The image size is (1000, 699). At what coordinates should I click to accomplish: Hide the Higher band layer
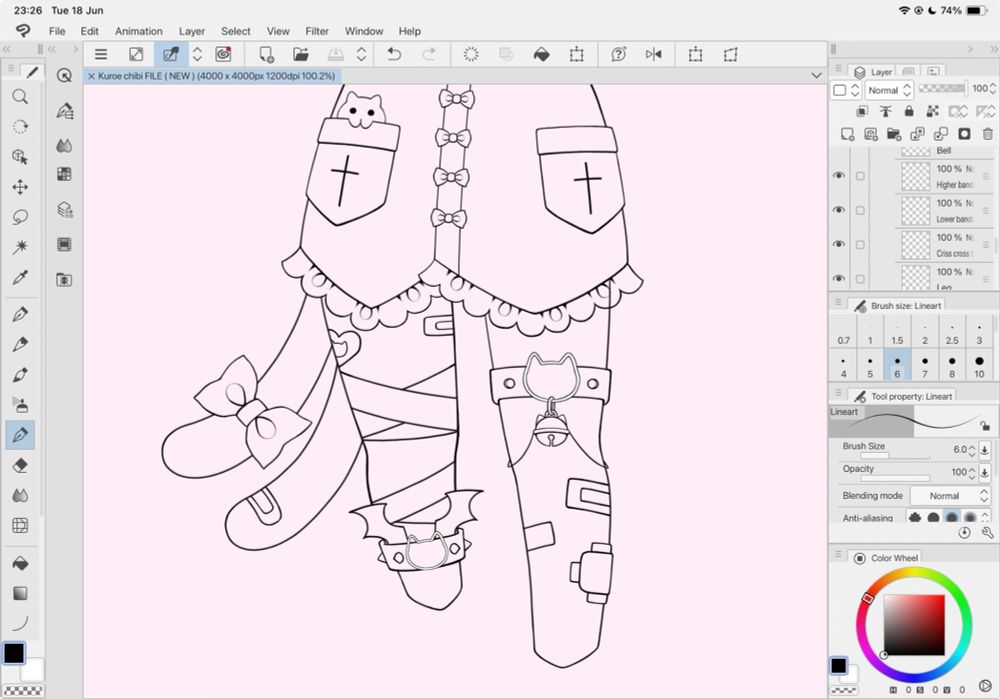click(x=839, y=176)
